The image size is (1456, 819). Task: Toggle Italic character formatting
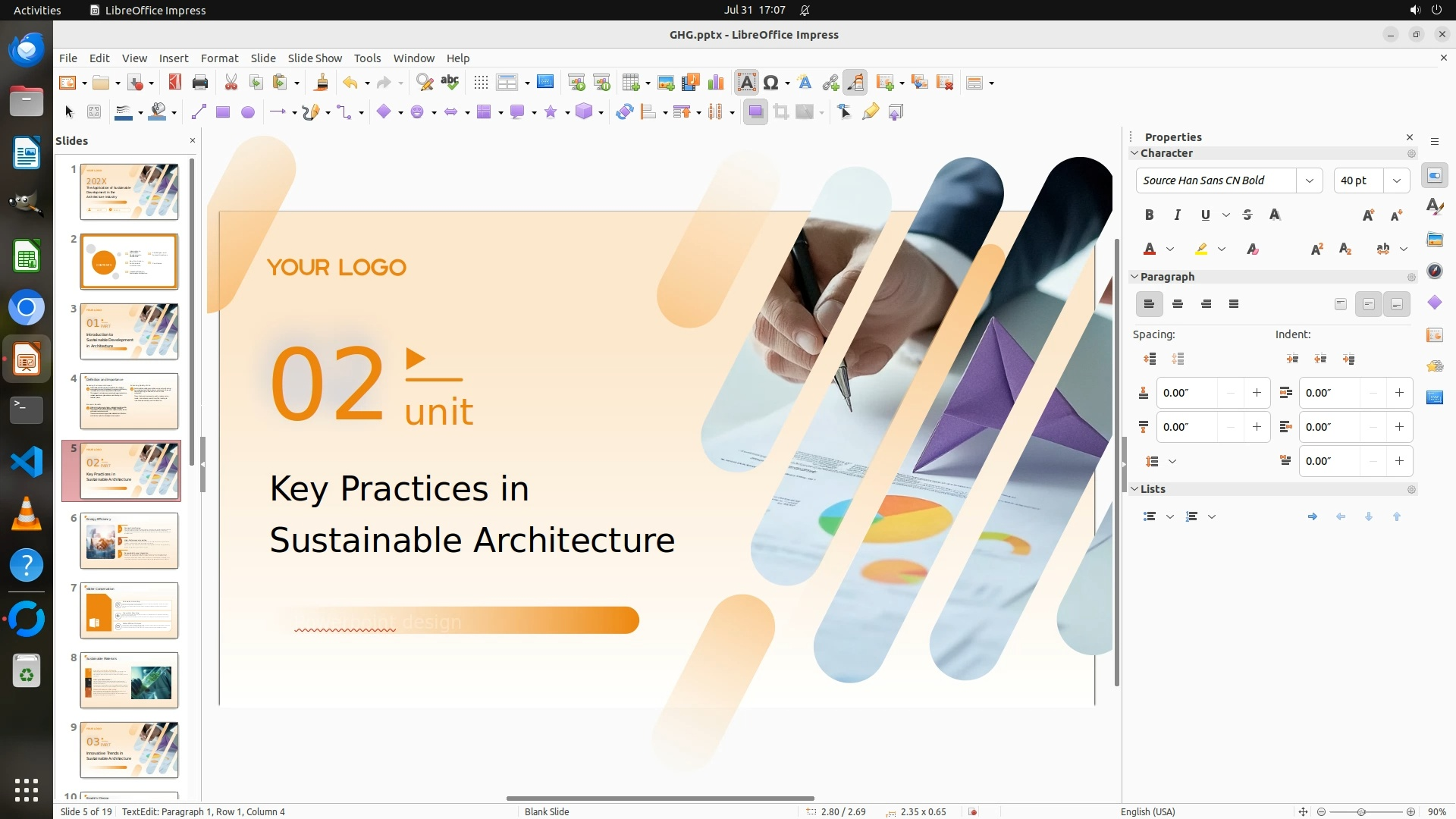[x=1177, y=215]
